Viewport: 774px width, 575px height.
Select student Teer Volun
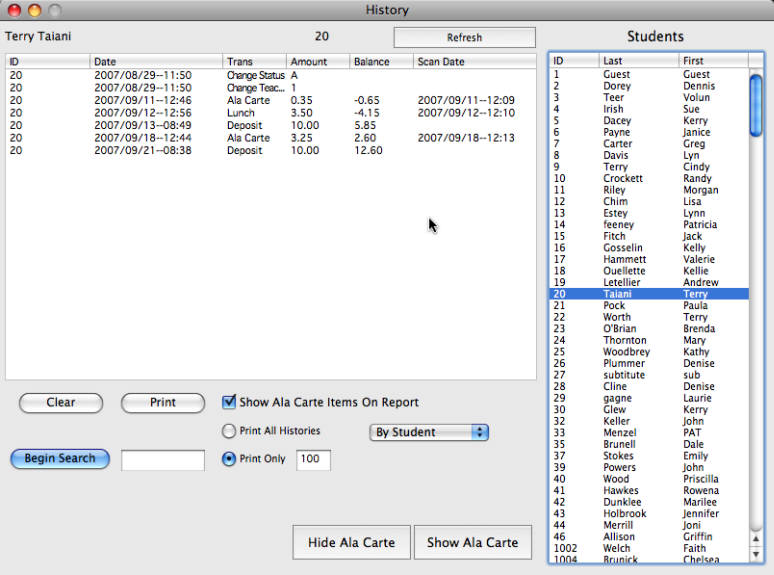pyautogui.click(x=649, y=97)
